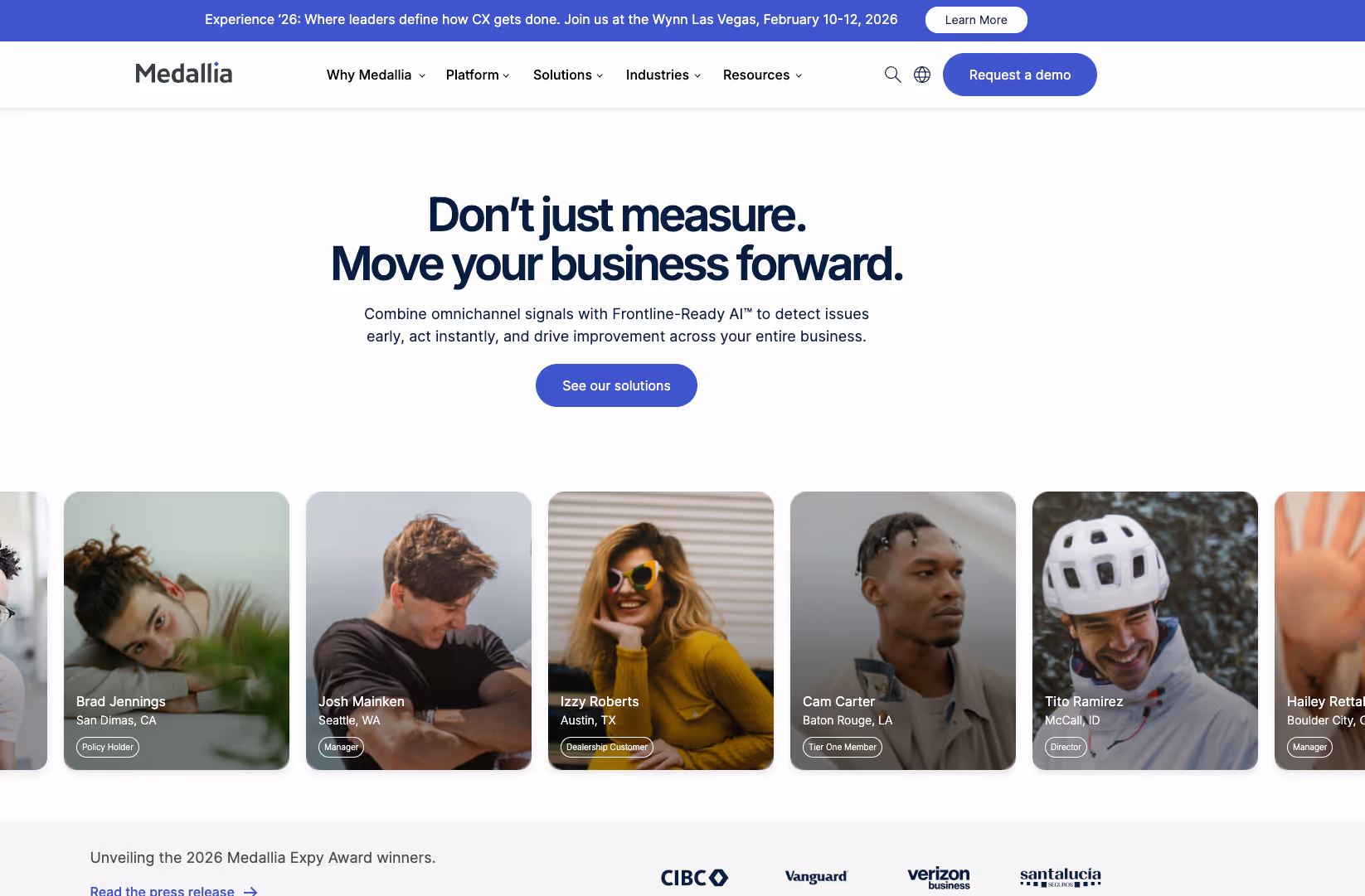Click the Santalucia logo
The height and width of the screenshot is (896, 1365).
click(1061, 877)
